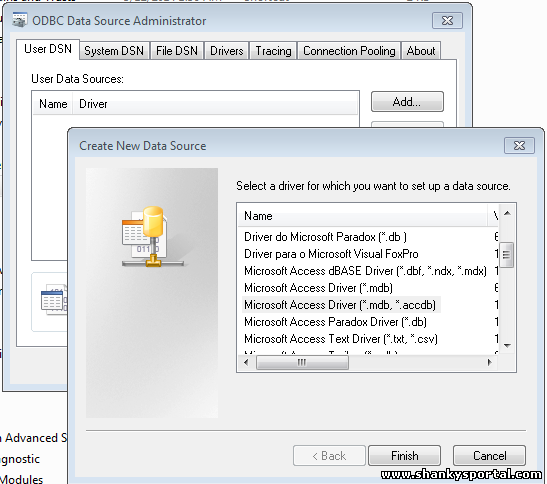Viewport: 547px width, 484px height.
Task: Go to the Connection Pooling tab
Action: (x=349, y=51)
